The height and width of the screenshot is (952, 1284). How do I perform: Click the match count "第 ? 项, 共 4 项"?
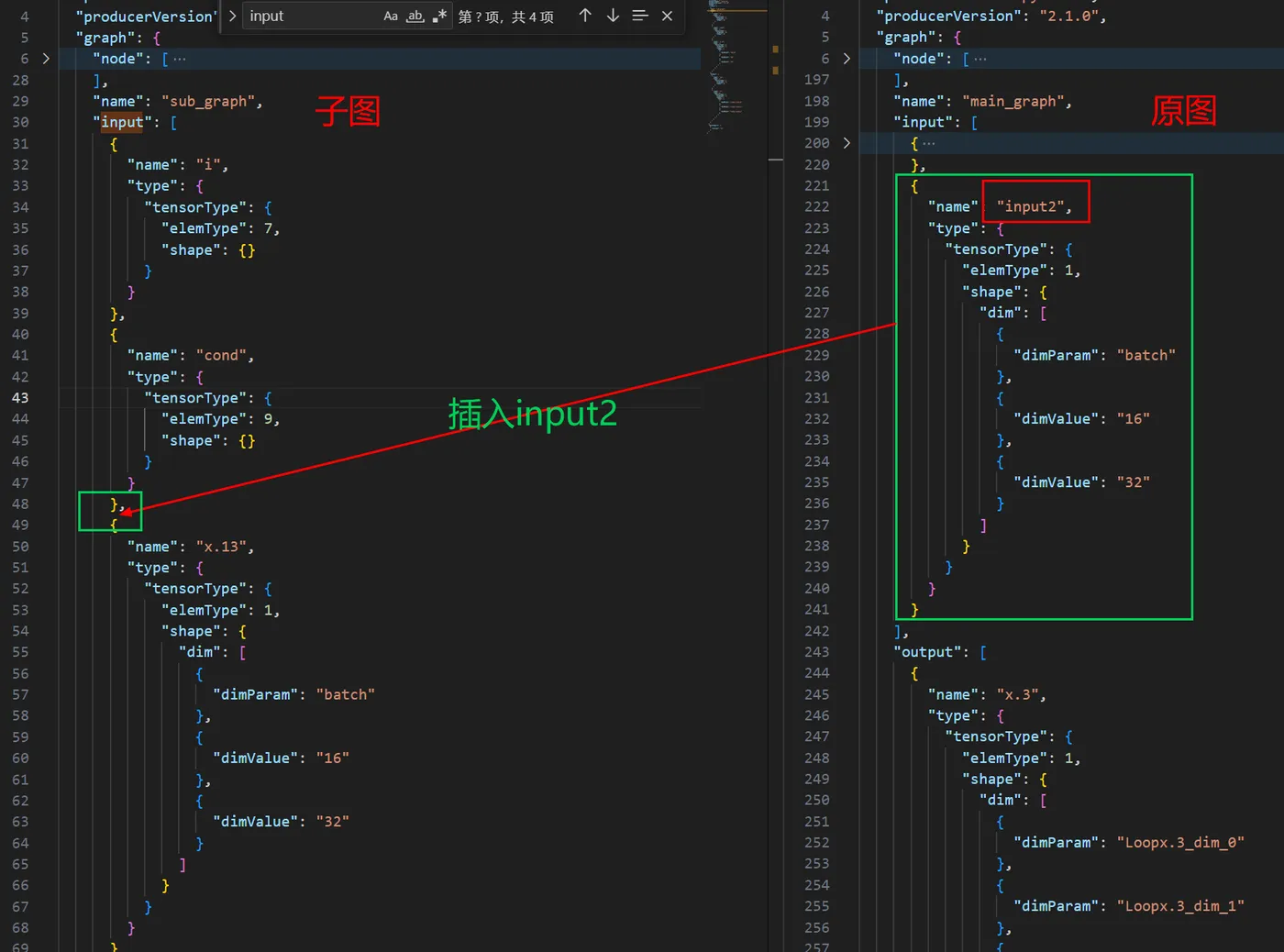point(506,17)
